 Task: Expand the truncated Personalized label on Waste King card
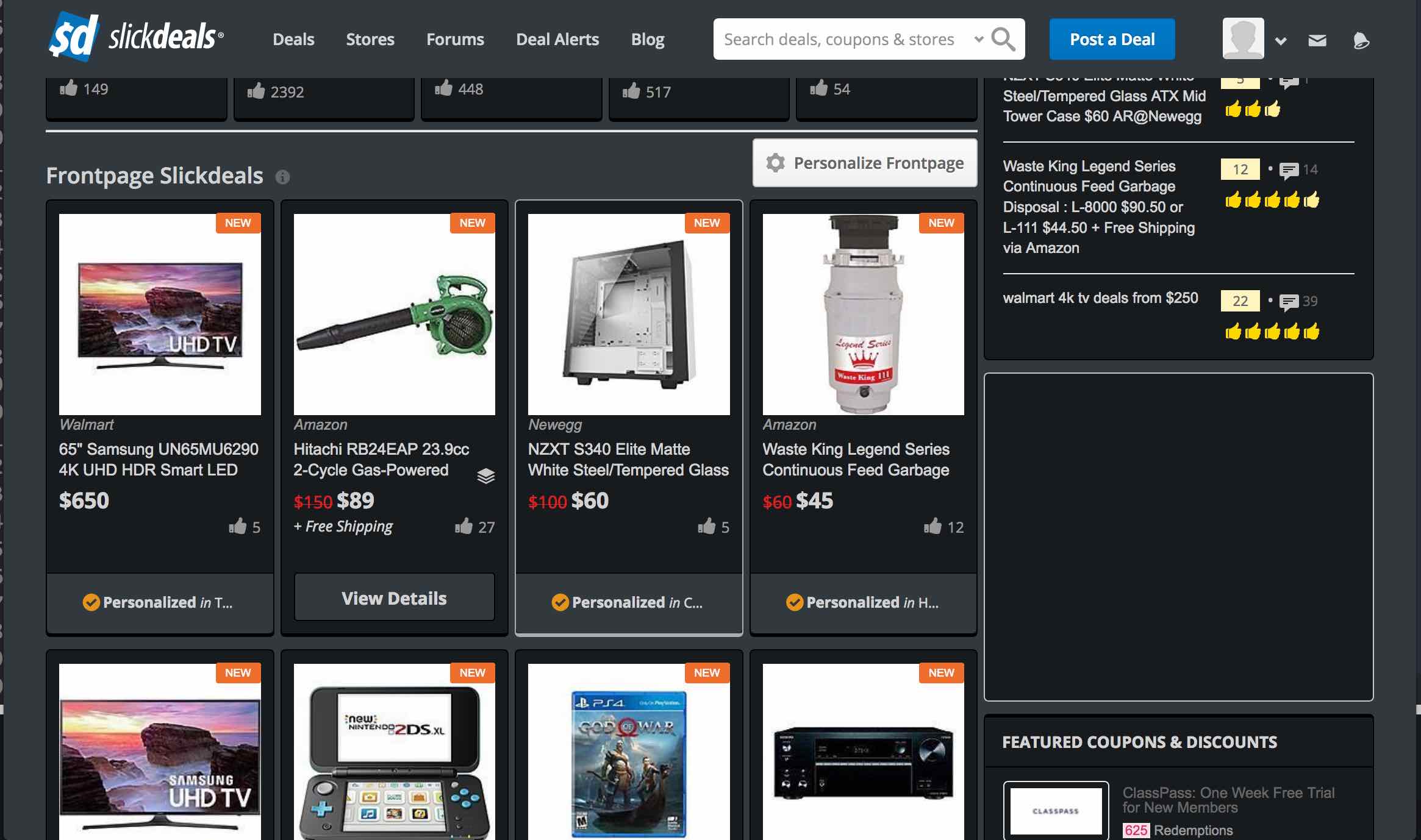click(x=931, y=603)
